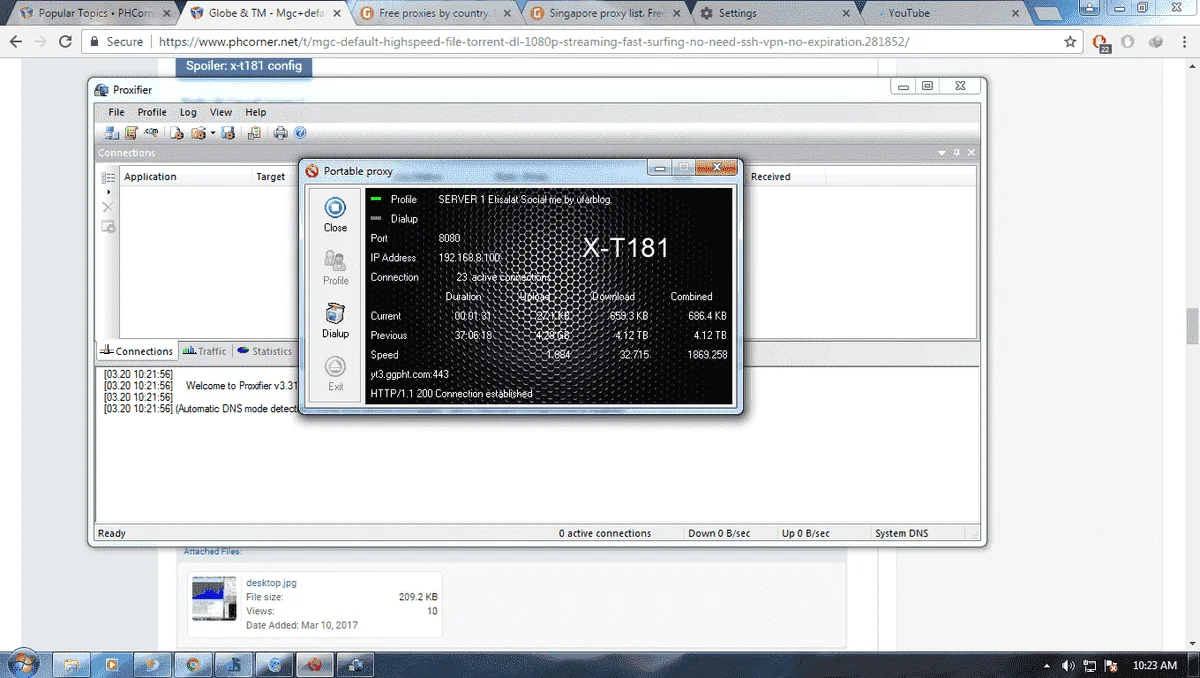Open the Log menu in Proxifier

(x=188, y=112)
